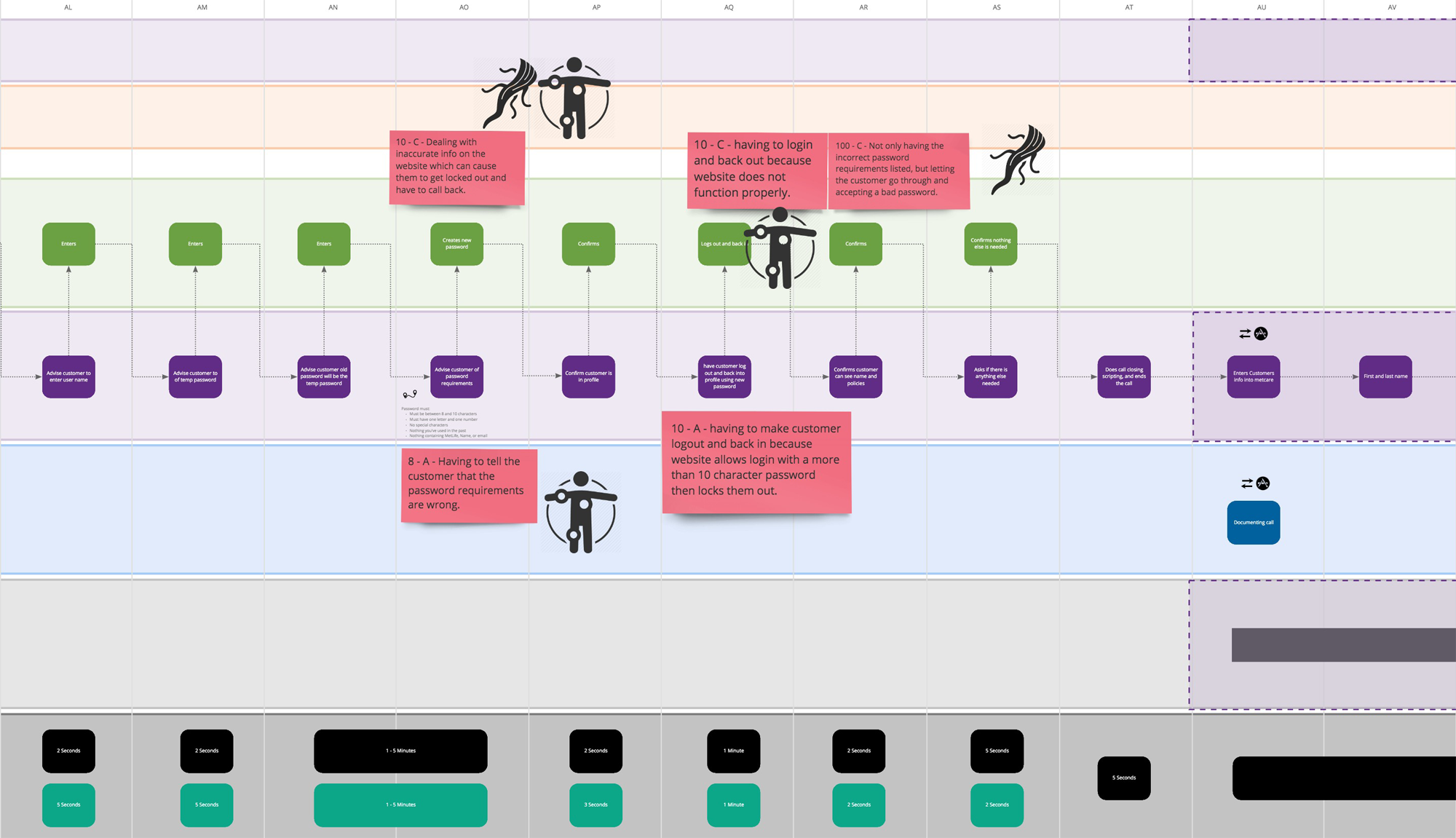Click the swap arrows icon above Enters Customers node
This screenshot has width=1456, height=838.
click(1246, 333)
